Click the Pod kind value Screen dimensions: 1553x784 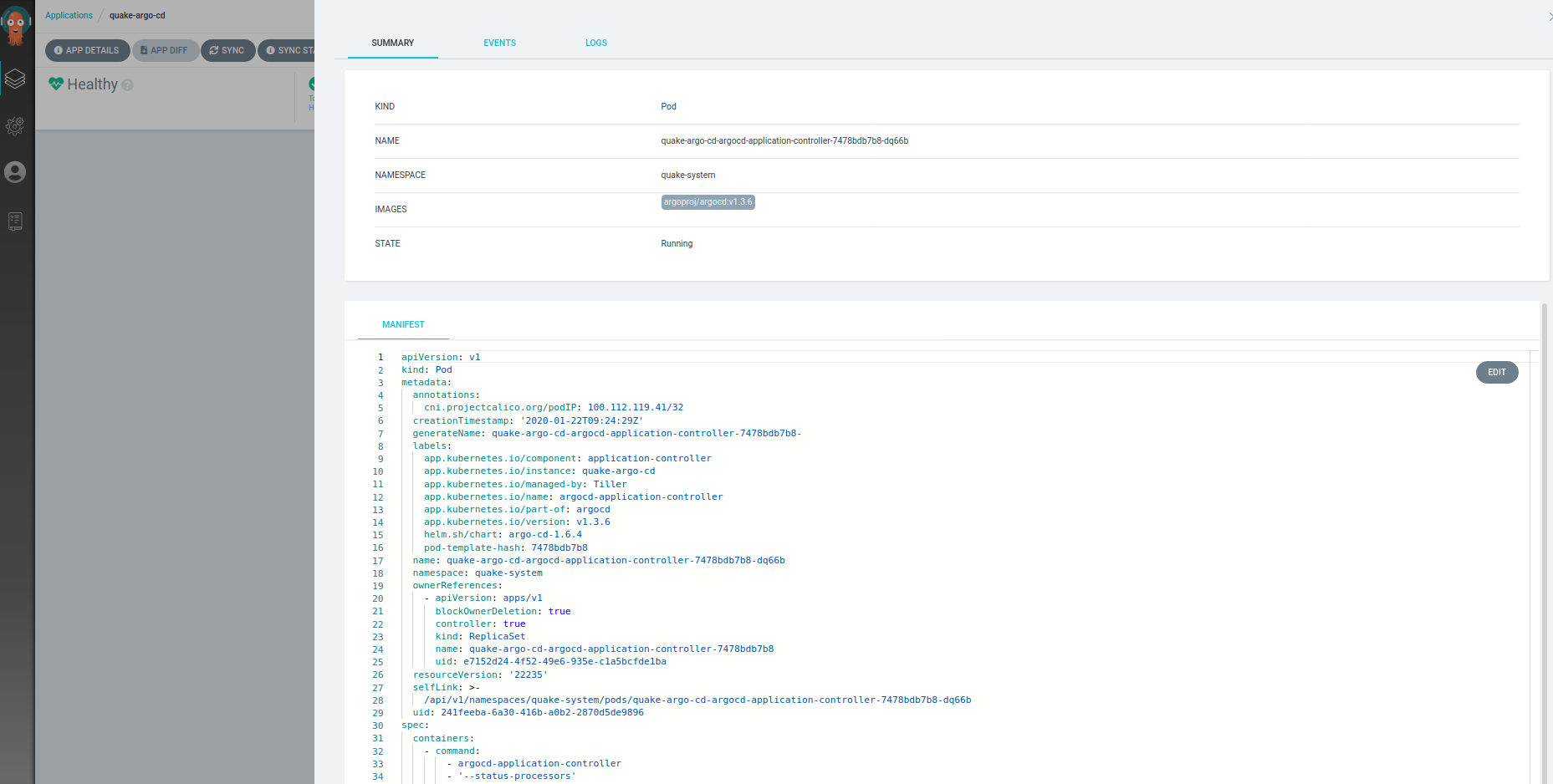[668, 106]
